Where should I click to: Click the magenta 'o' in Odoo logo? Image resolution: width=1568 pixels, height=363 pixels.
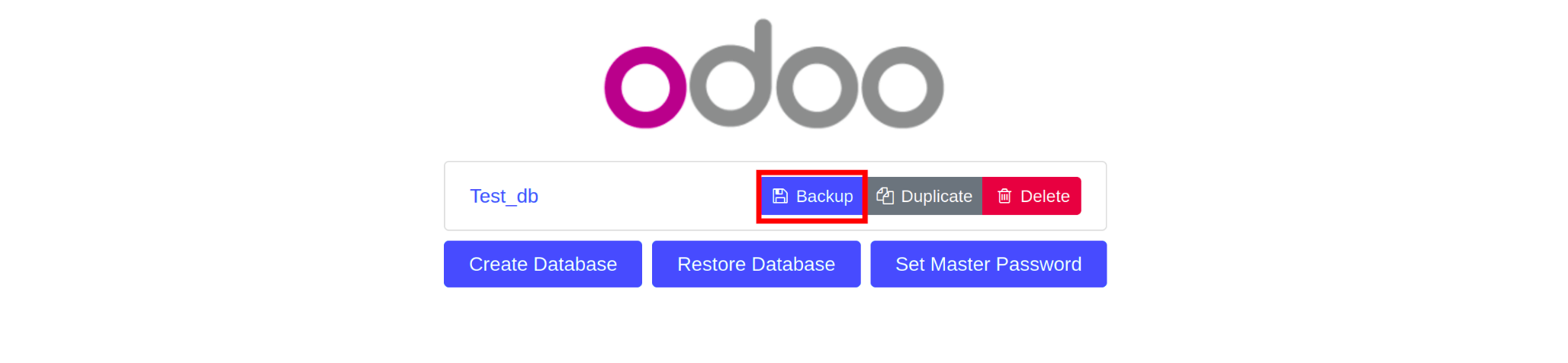pyautogui.click(x=645, y=87)
